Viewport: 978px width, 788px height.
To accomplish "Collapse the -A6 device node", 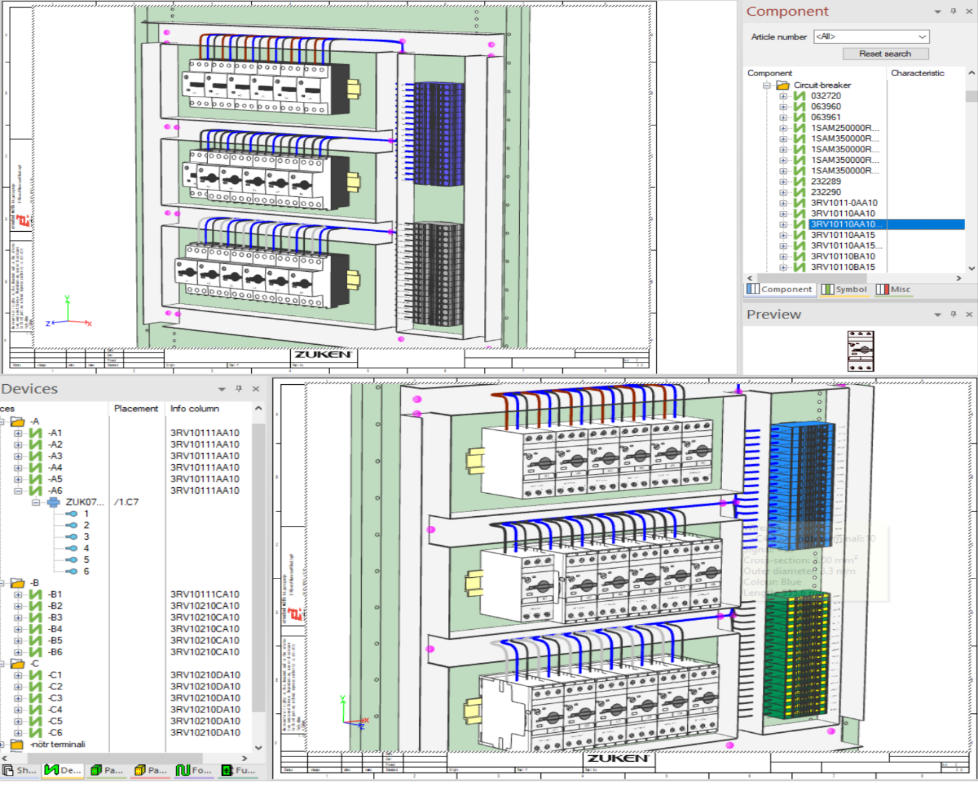I will click(18, 490).
